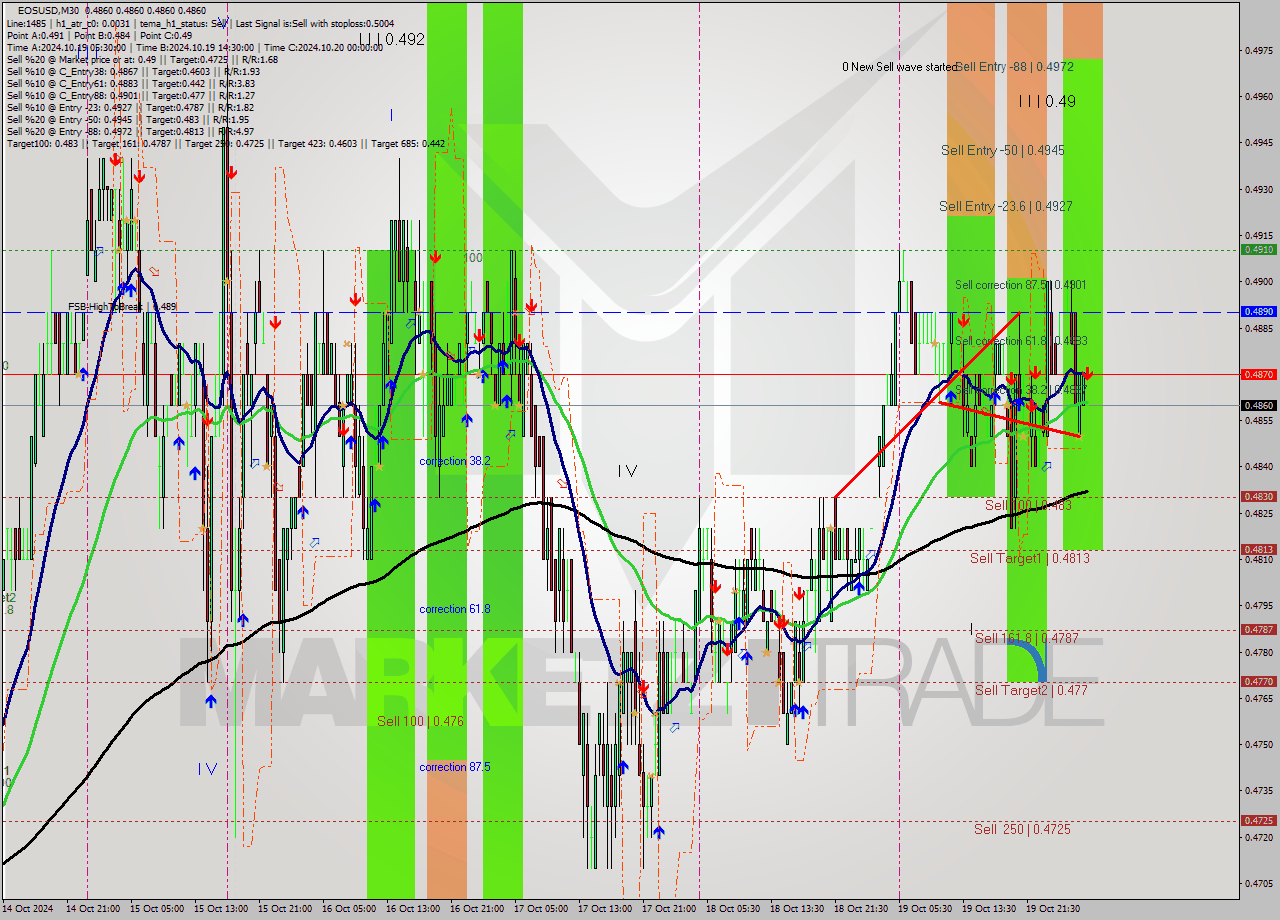Click 'Sell correction 61.8 | 0.4883' label
Screen dimensions: 1280x920
[1020, 341]
